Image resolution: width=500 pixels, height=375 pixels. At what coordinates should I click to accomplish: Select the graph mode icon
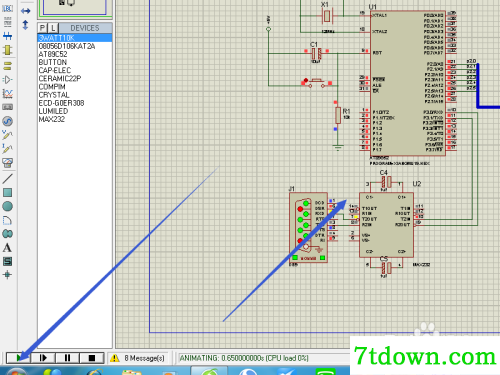(x=7, y=94)
